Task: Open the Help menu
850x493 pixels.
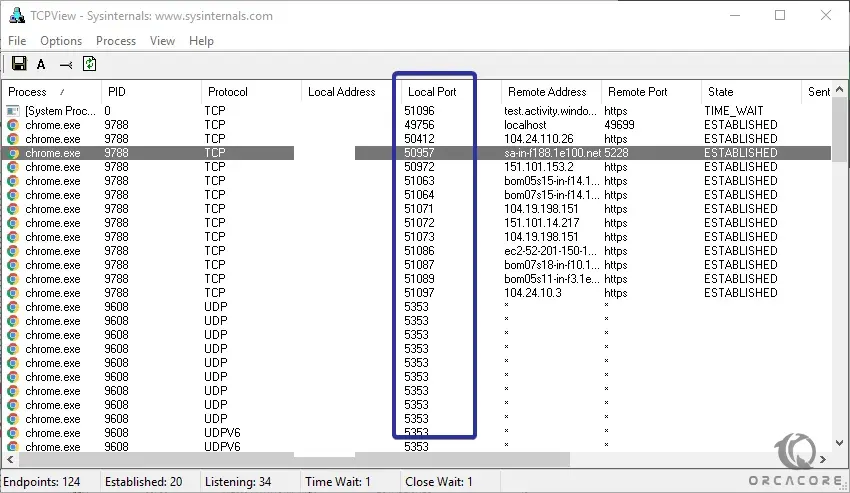Action: click(201, 41)
